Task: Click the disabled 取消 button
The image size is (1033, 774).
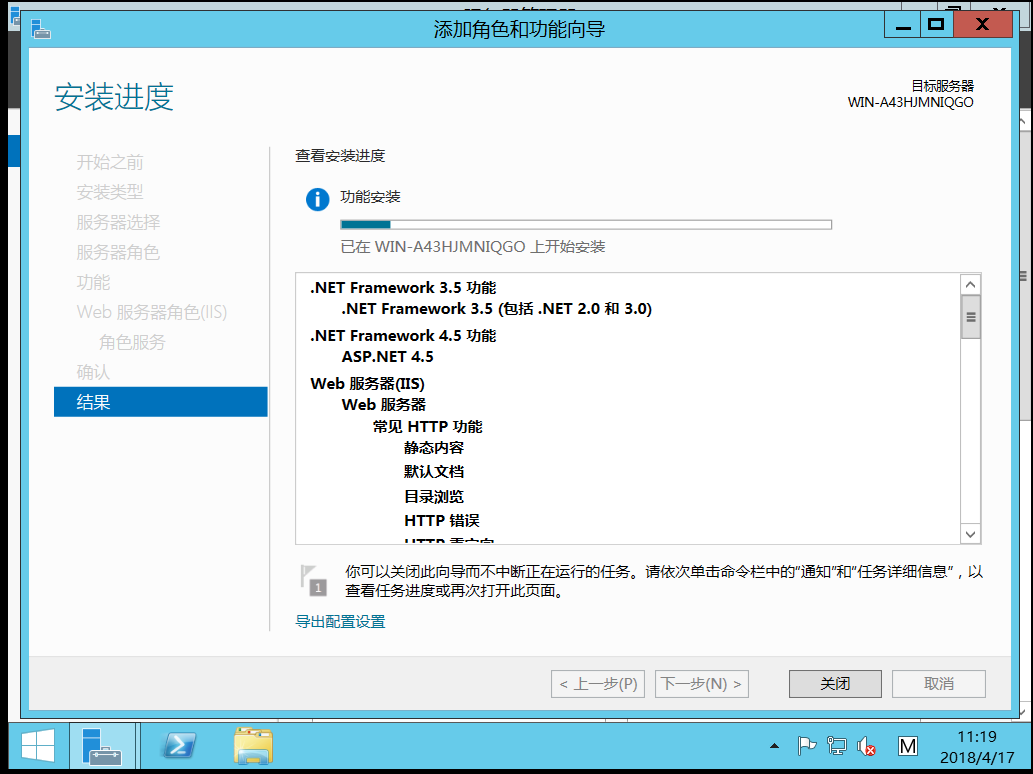Action: point(939,684)
